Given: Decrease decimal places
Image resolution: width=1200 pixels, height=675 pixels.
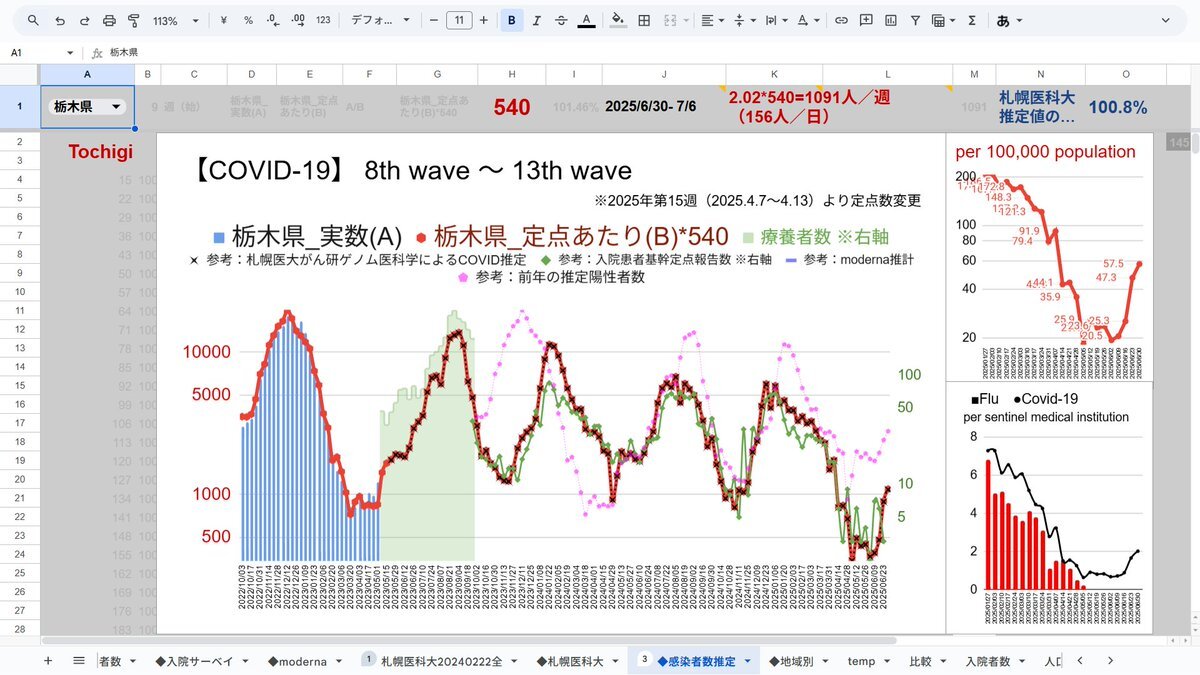Looking at the screenshot, I should [273, 20].
